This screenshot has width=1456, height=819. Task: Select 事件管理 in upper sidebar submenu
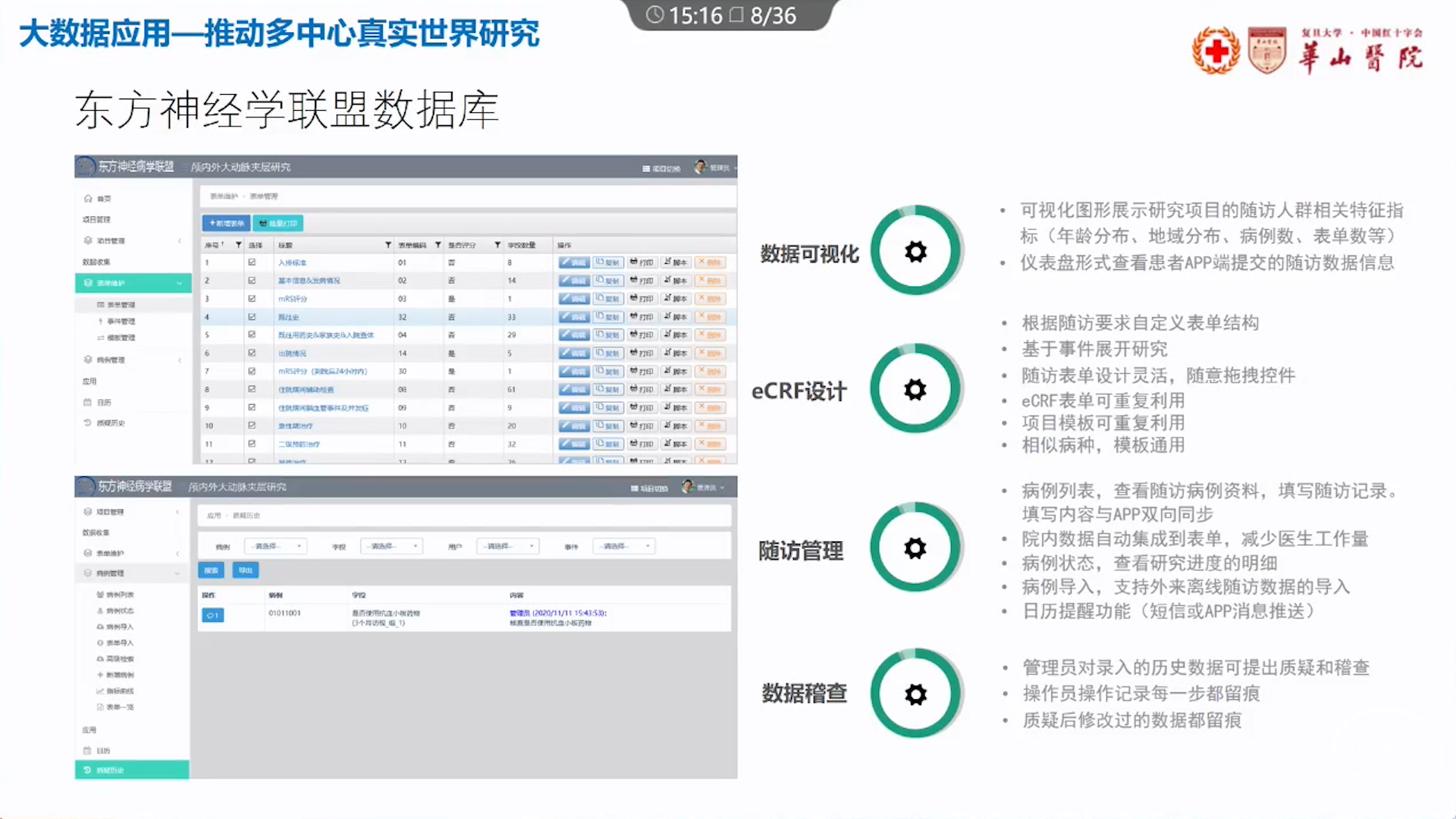click(x=121, y=322)
